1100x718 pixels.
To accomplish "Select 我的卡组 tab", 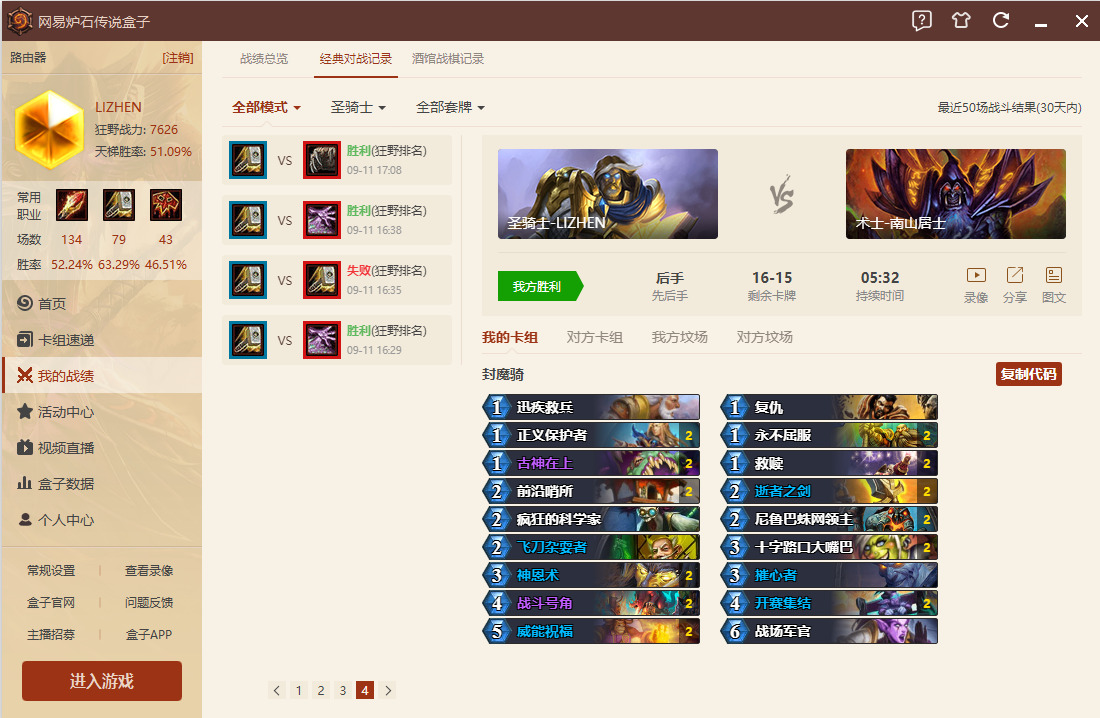I will pos(510,338).
